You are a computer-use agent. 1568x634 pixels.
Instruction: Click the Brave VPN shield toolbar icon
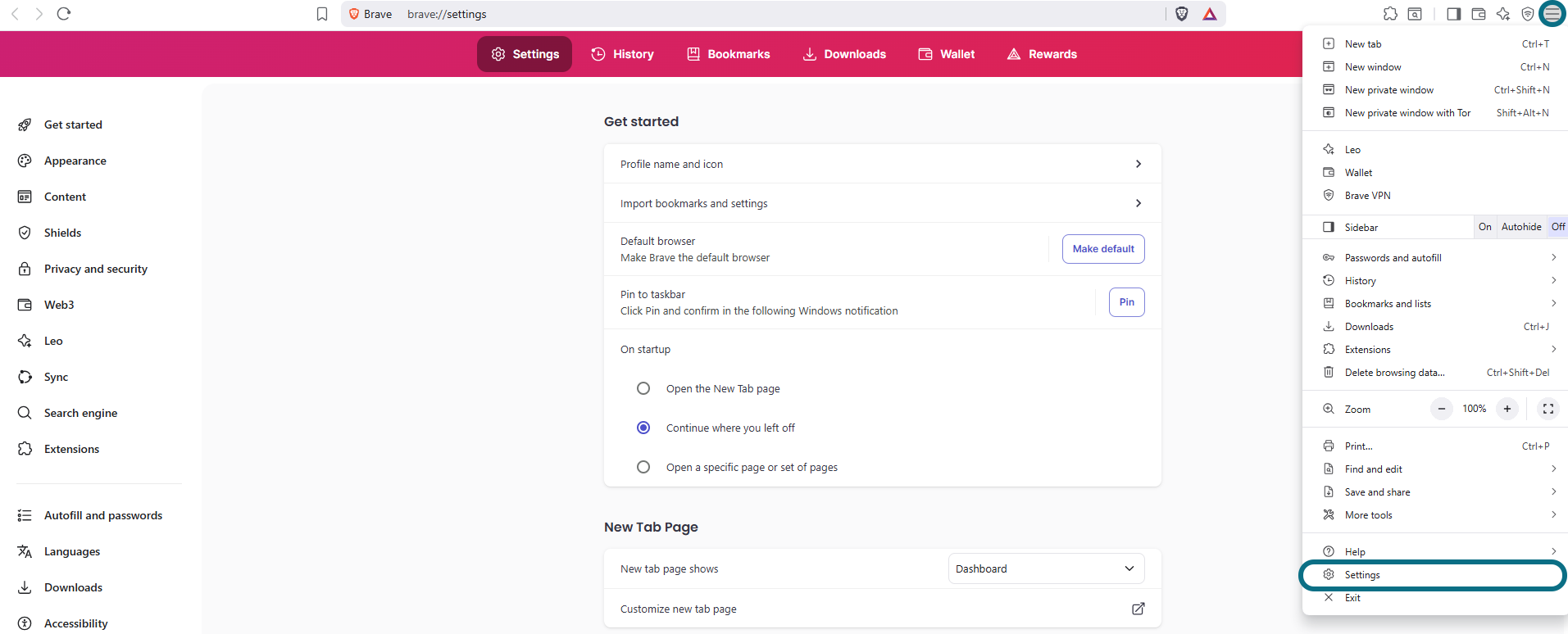(1527, 14)
